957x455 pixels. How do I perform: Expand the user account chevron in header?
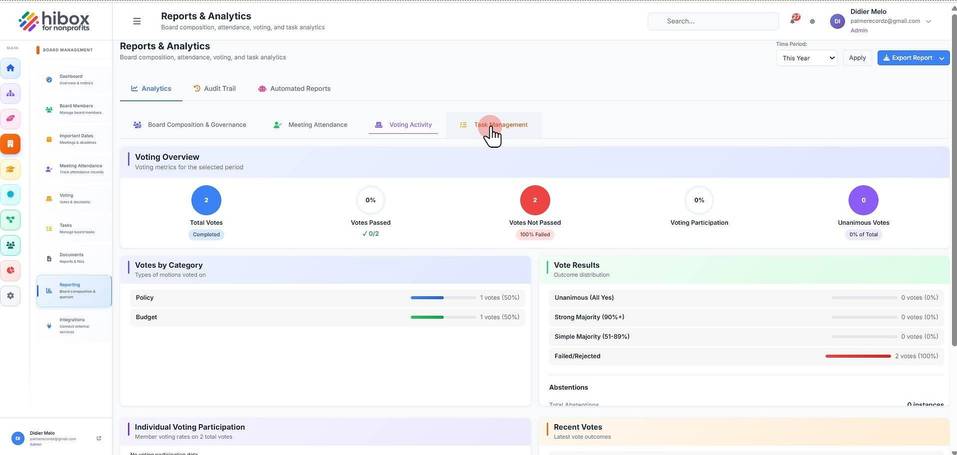(x=929, y=21)
